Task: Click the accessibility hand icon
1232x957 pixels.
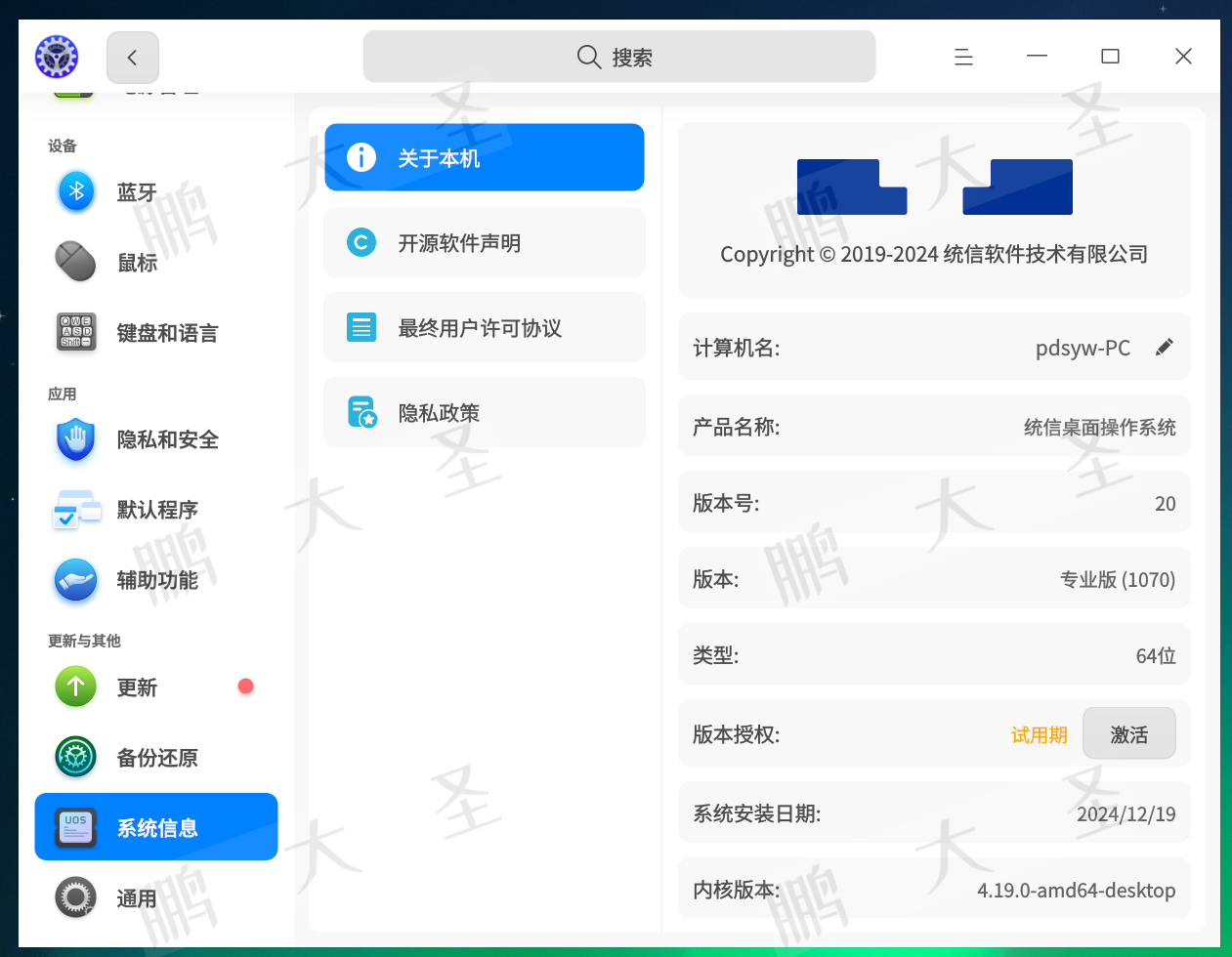Action: 76,580
